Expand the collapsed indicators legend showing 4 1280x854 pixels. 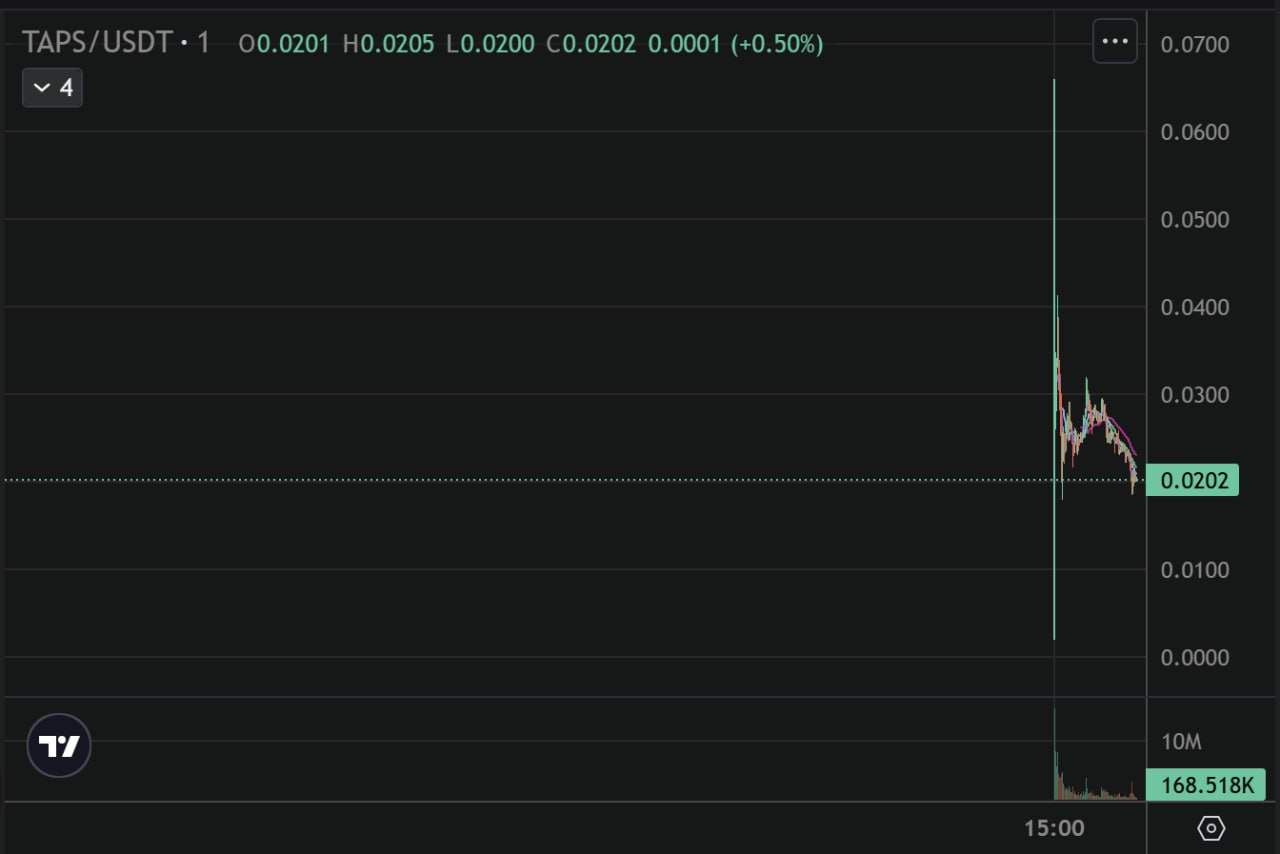[x=53, y=88]
